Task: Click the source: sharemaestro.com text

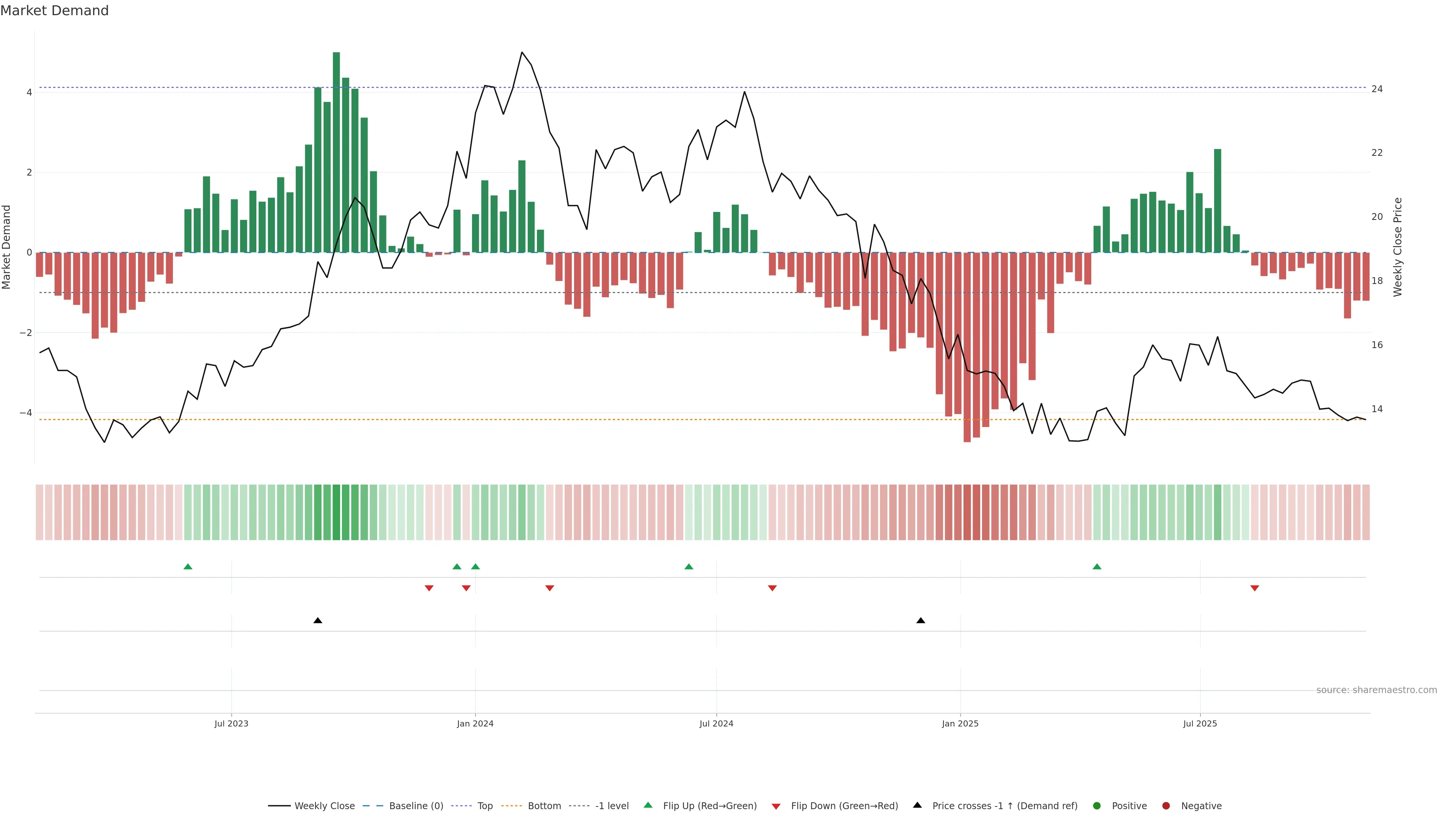Action: 1376,690
